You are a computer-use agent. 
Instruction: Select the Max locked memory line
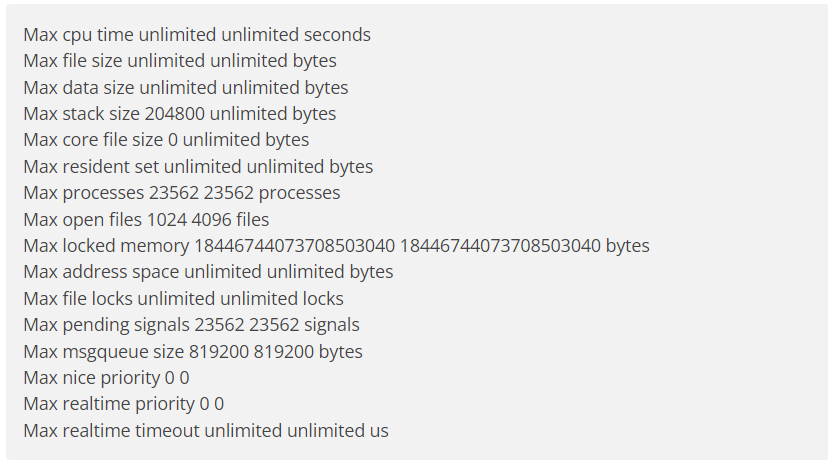tap(336, 245)
